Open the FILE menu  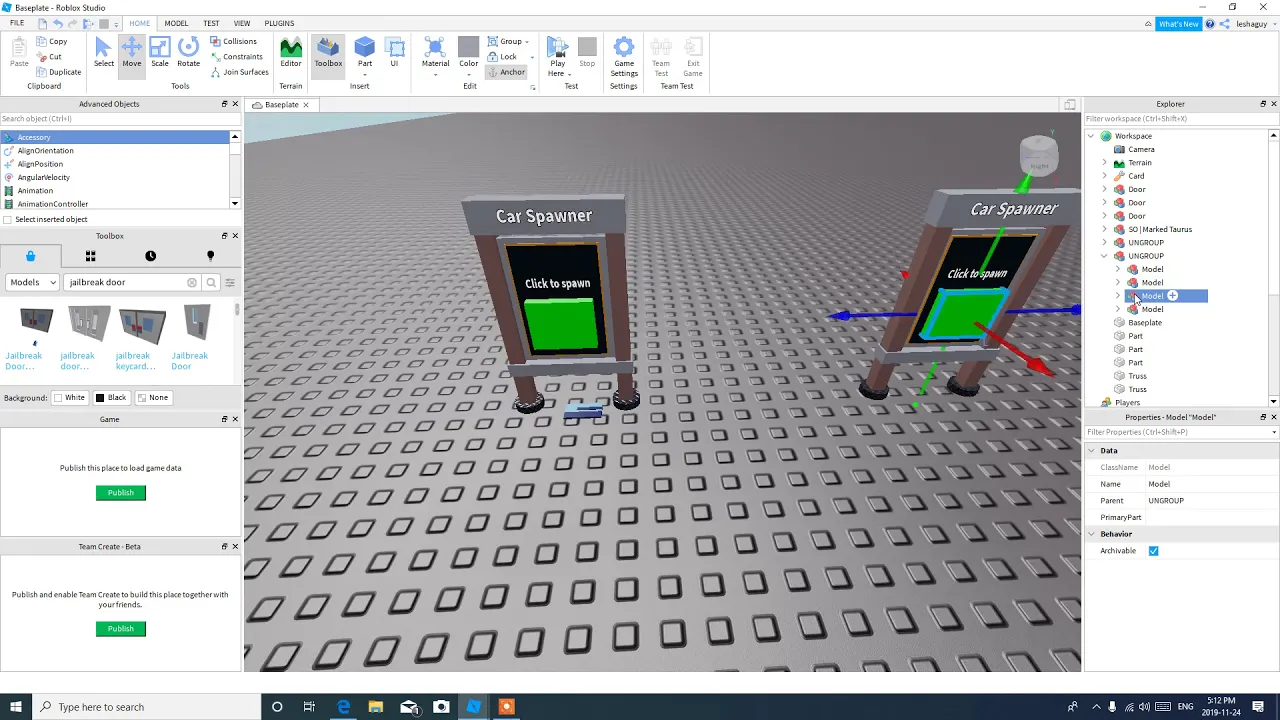17,23
